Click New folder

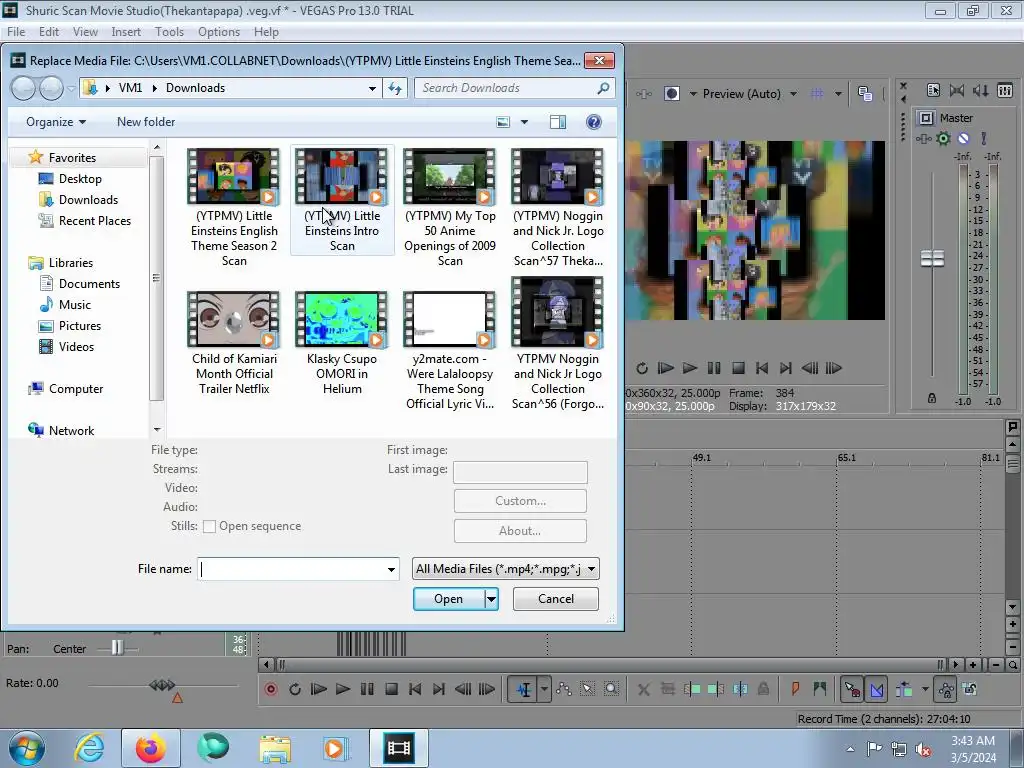[x=146, y=122]
